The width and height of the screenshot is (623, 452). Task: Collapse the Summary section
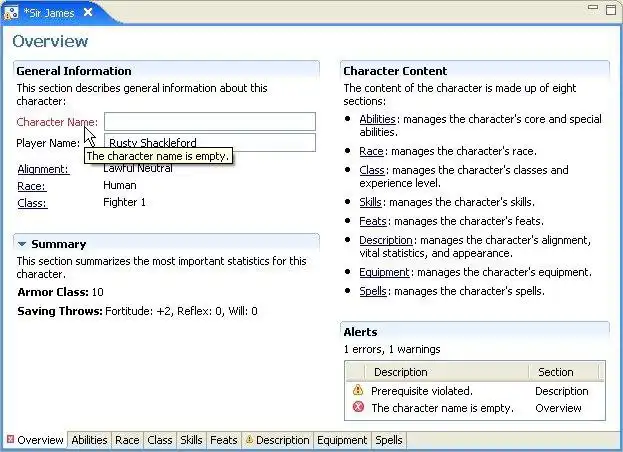point(22,244)
